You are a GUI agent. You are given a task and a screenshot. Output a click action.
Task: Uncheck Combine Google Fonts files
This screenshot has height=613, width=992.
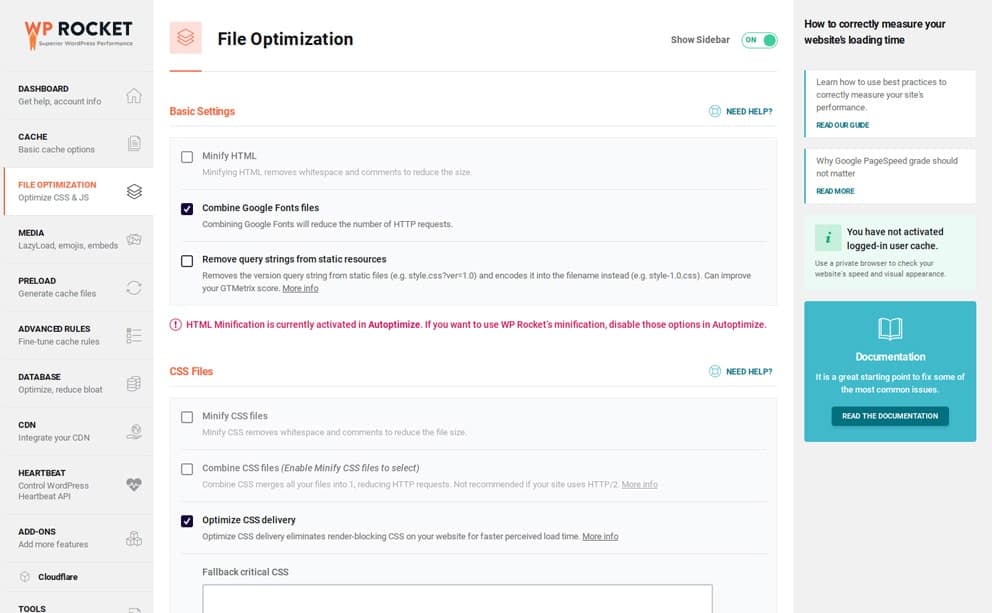[187, 209]
